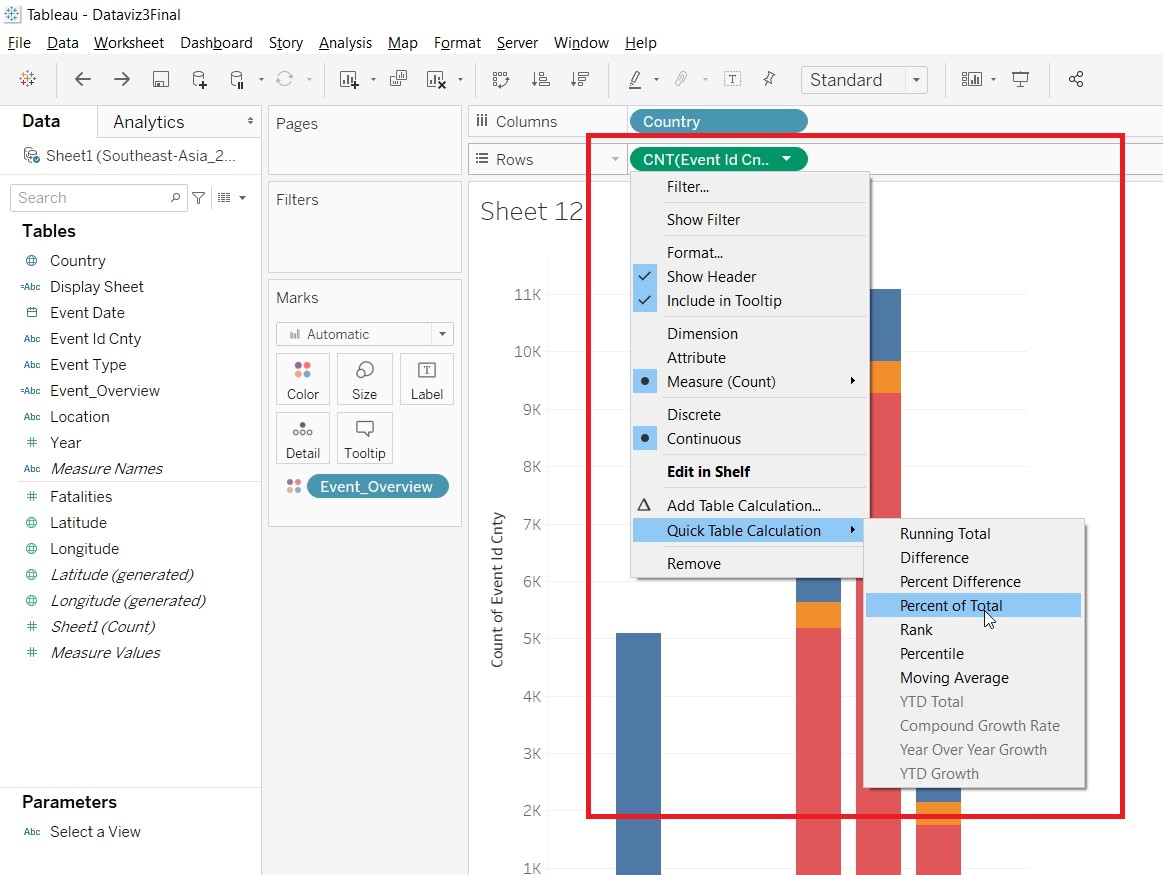
Task: Click the Label button in Marks card
Action: click(427, 379)
